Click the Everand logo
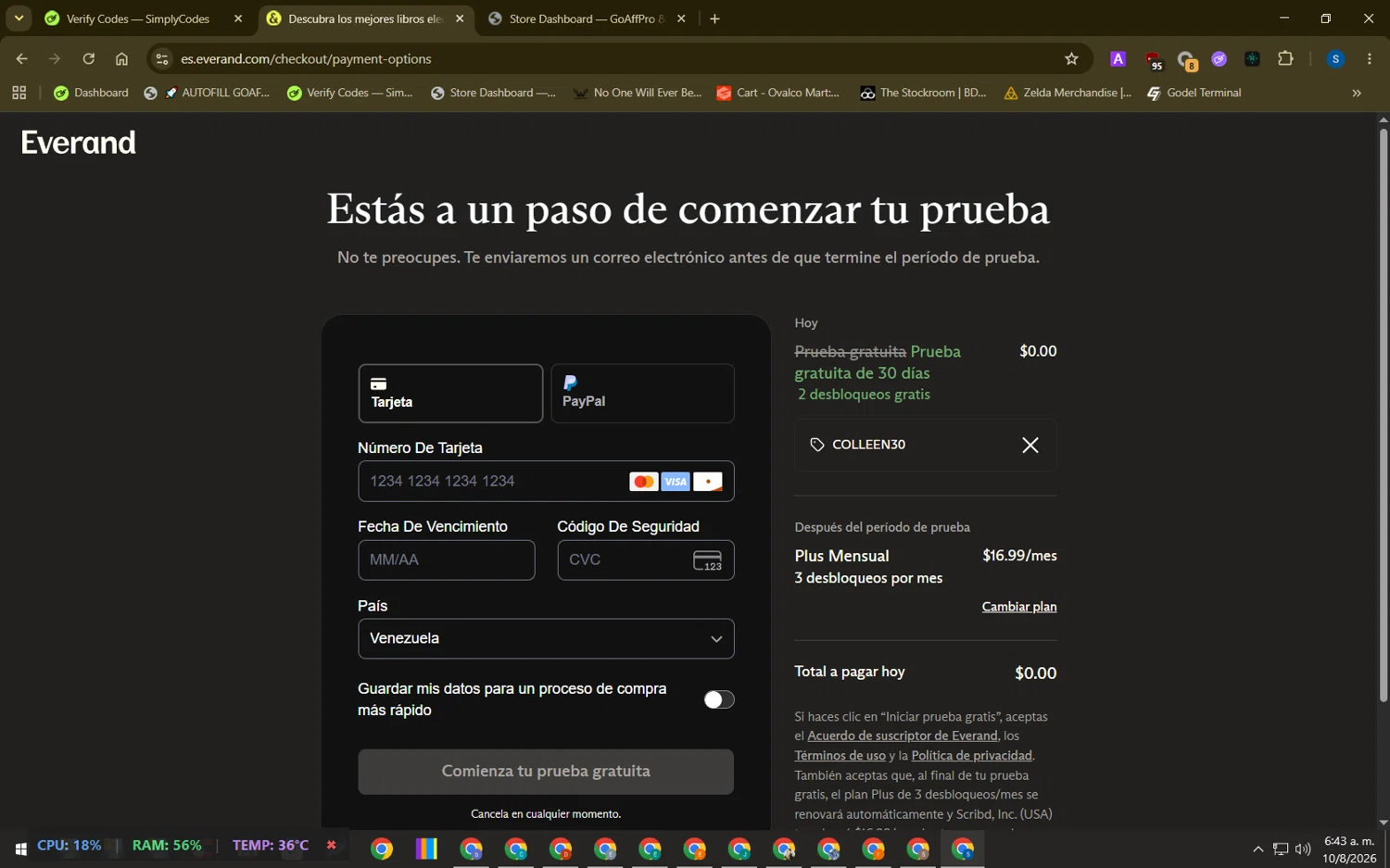The image size is (1390, 868). point(79,143)
